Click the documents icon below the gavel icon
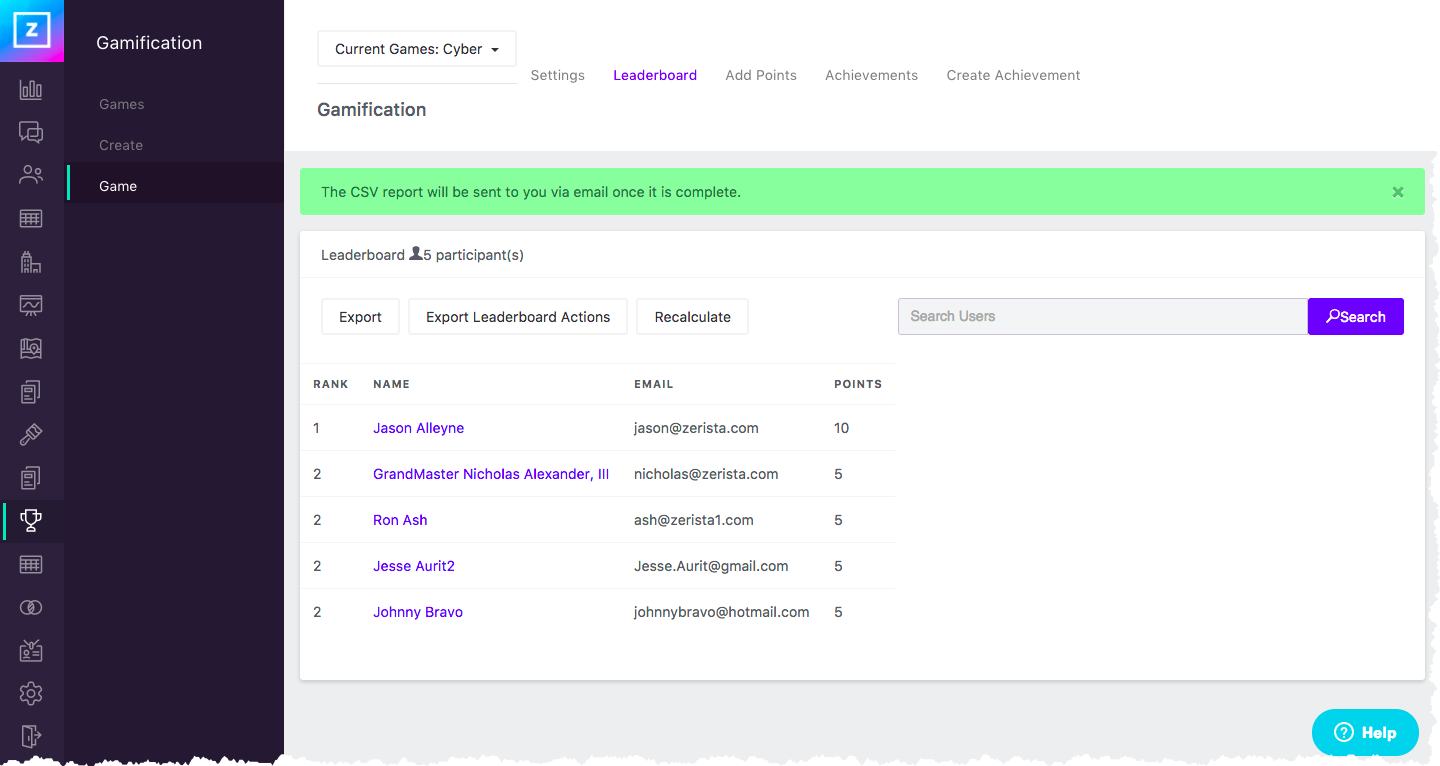This screenshot has width=1440, height=766. pyautogui.click(x=31, y=477)
